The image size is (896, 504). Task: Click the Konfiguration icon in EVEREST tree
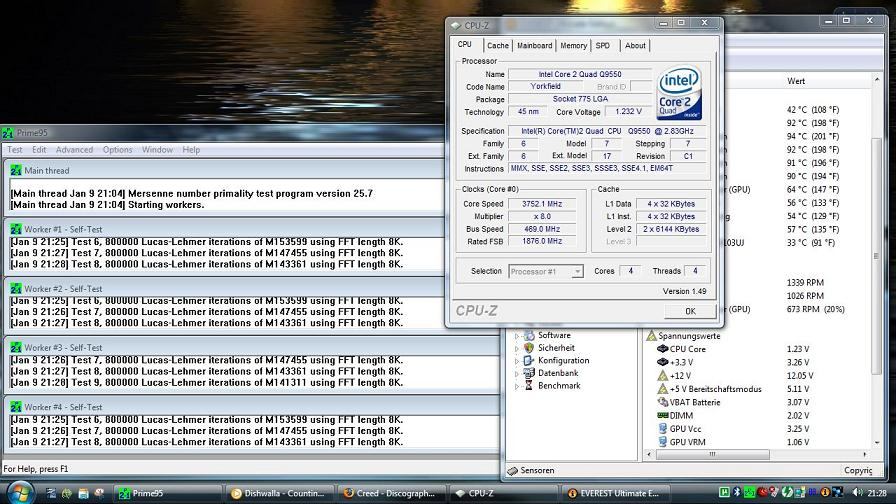tap(529, 361)
